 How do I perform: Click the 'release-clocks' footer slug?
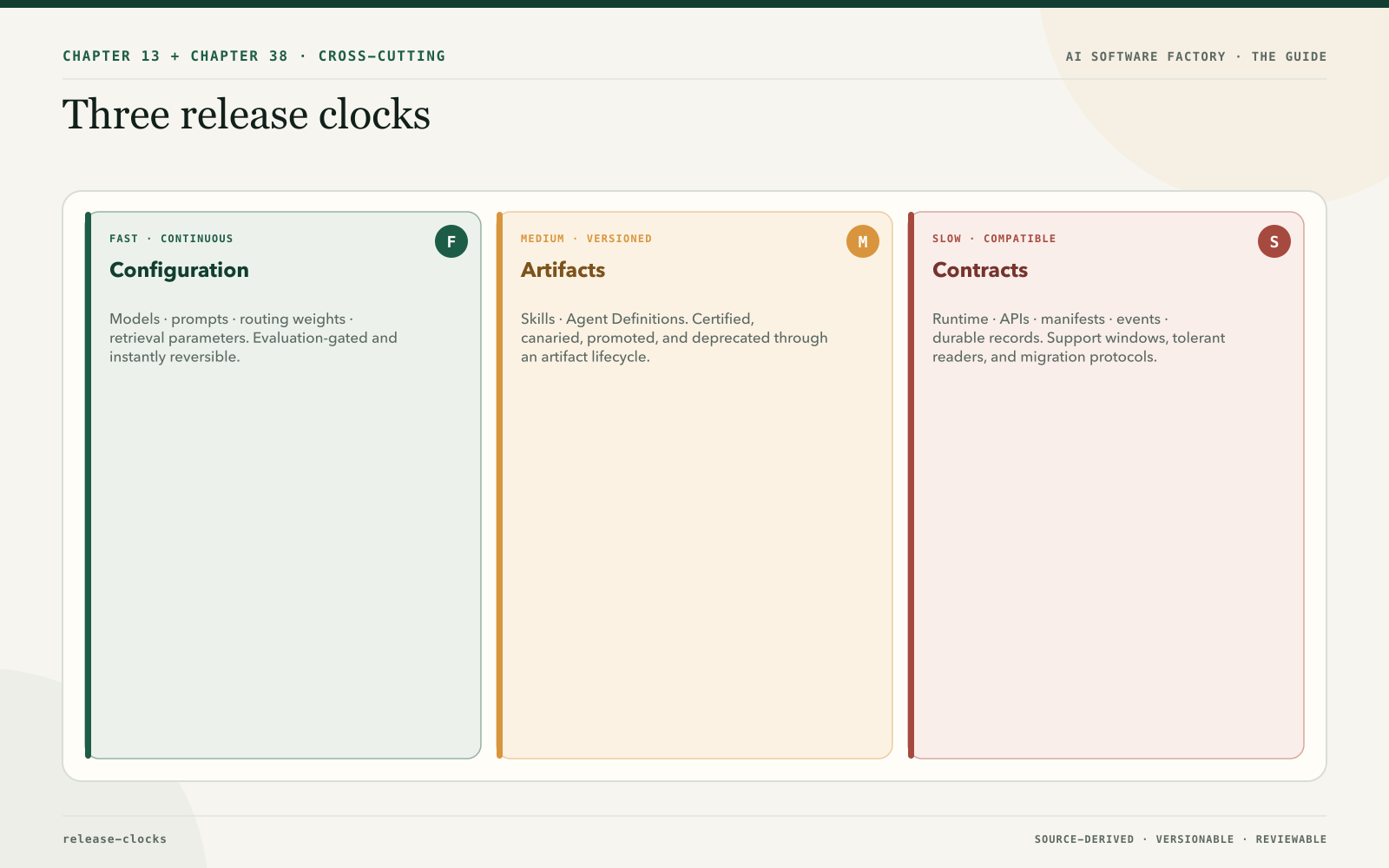(x=115, y=839)
